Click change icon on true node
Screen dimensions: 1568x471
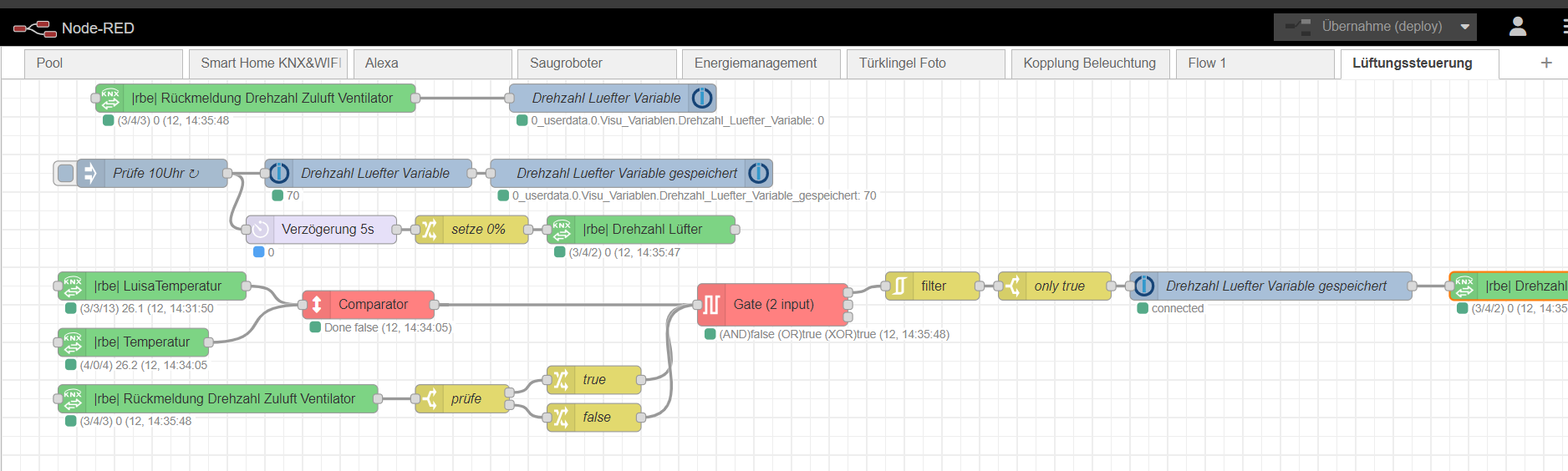[x=561, y=379]
